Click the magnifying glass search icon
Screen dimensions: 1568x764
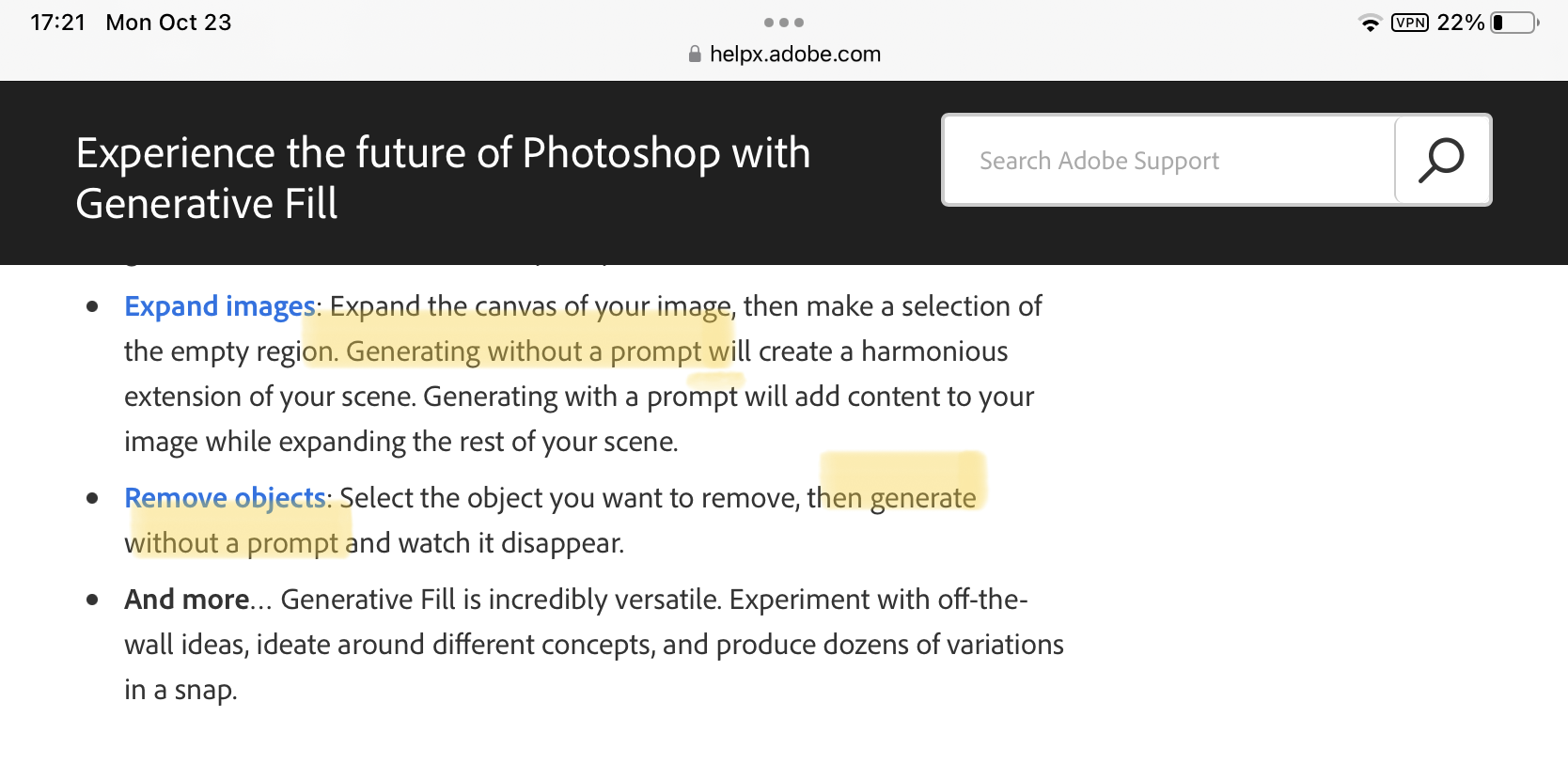(x=1442, y=160)
